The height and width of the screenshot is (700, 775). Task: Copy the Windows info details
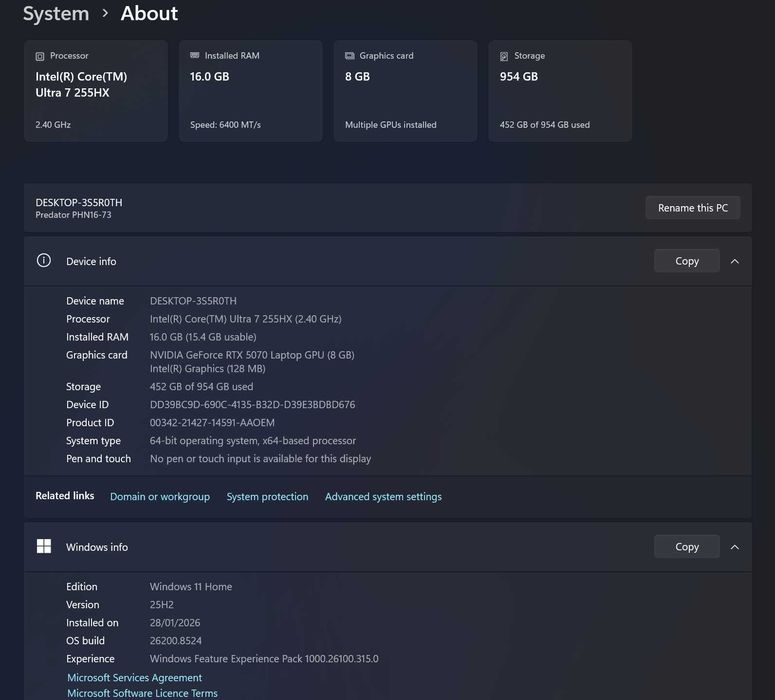[x=687, y=547]
